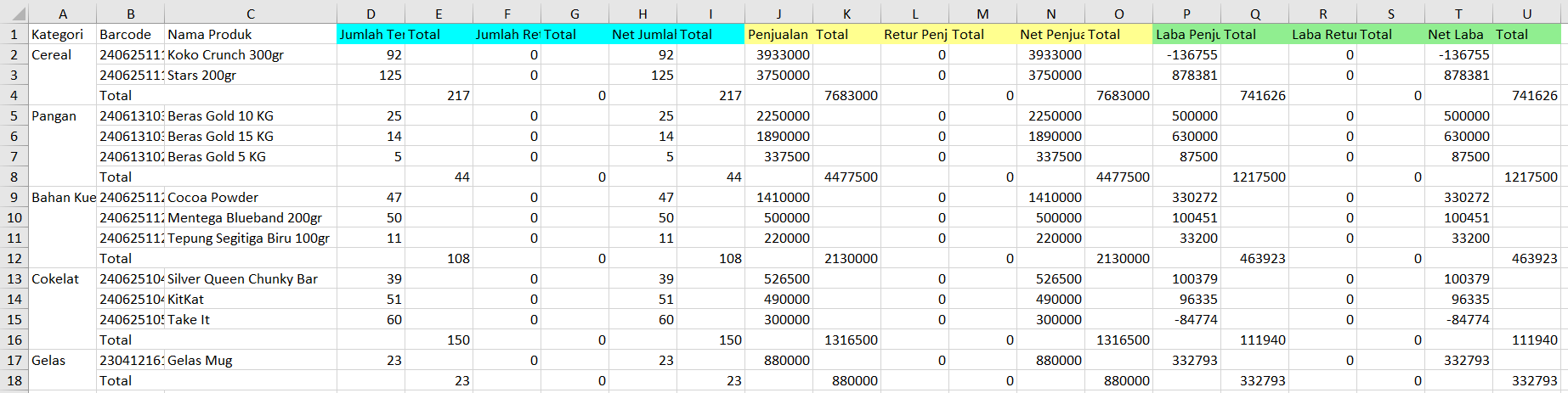Select column D header
The height and width of the screenshot is (393, 1568).
click(x=371, y=14)
